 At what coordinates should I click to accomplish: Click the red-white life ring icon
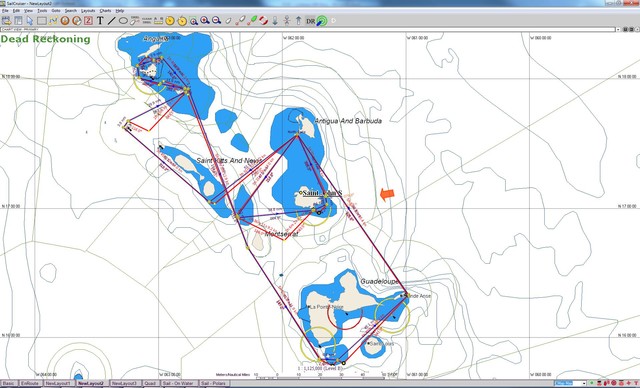263,20
